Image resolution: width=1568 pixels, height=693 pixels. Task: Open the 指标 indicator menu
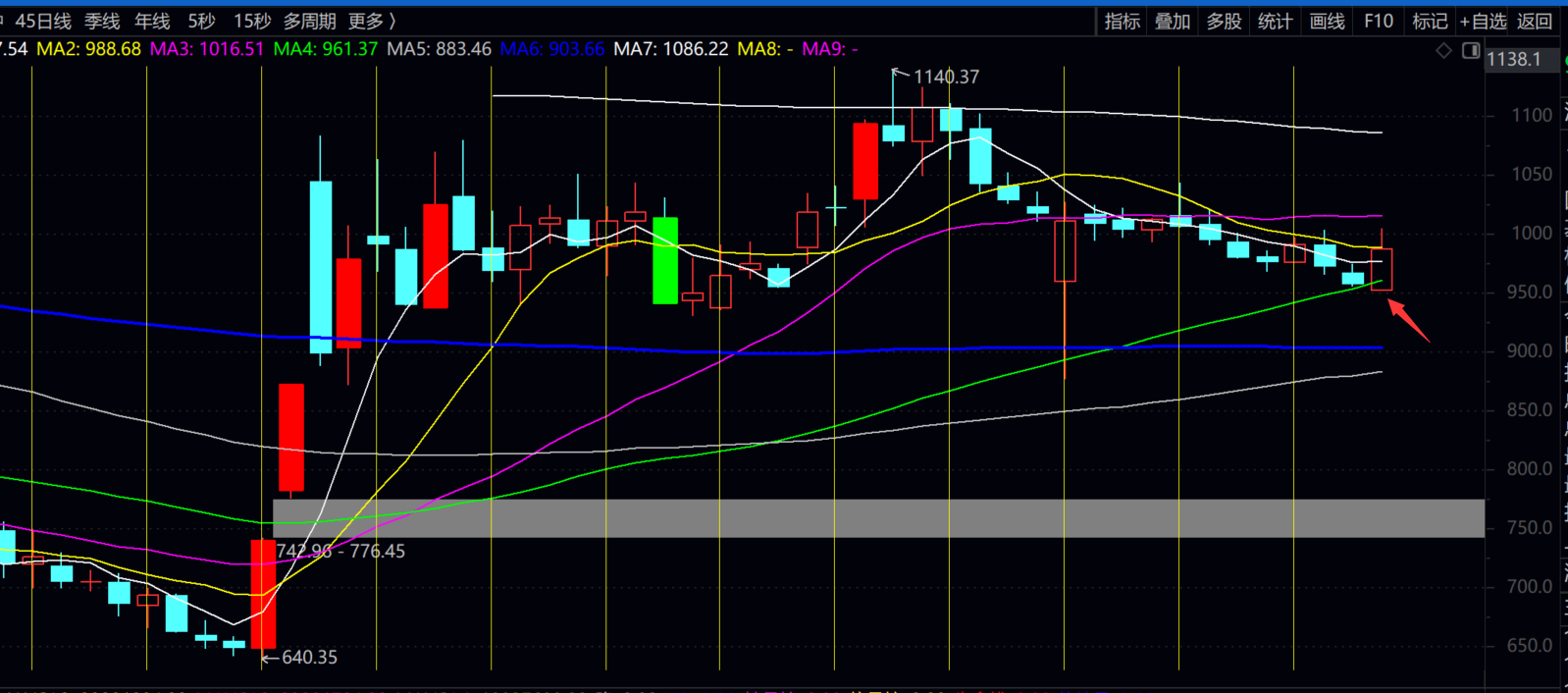point(1122,21)
